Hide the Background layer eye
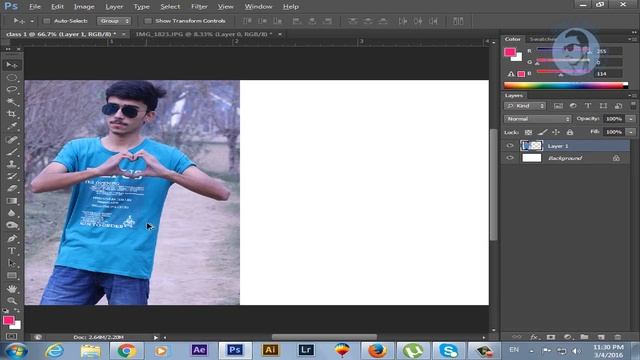The image size is (640, 360). (510, 158)
